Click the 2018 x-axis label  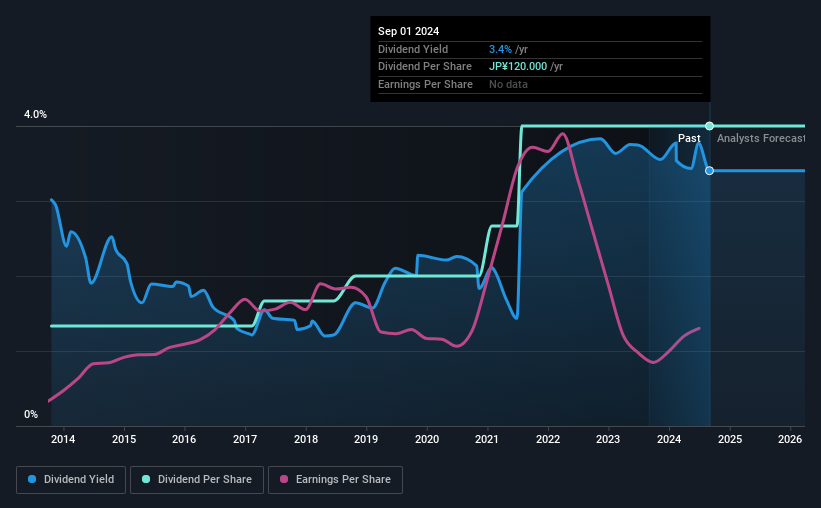click(x=306, y=439)
